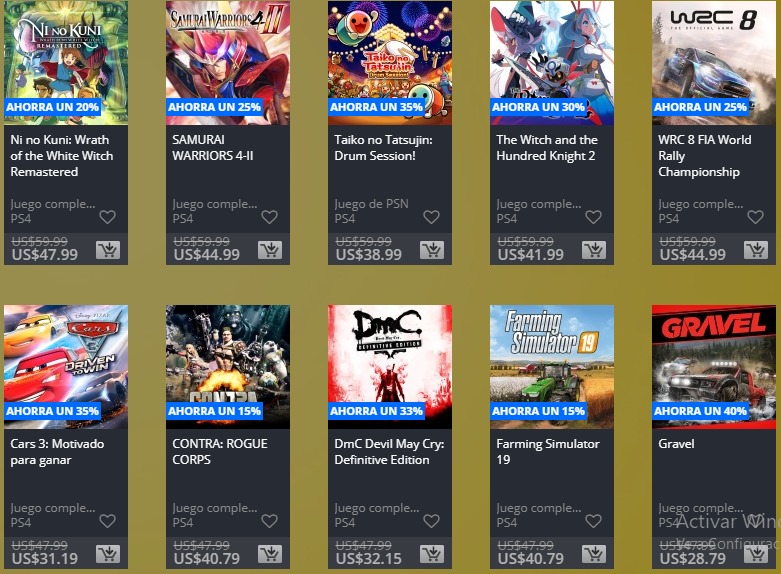Add Taiko no Tatsujin to cart

pos(432,250)
